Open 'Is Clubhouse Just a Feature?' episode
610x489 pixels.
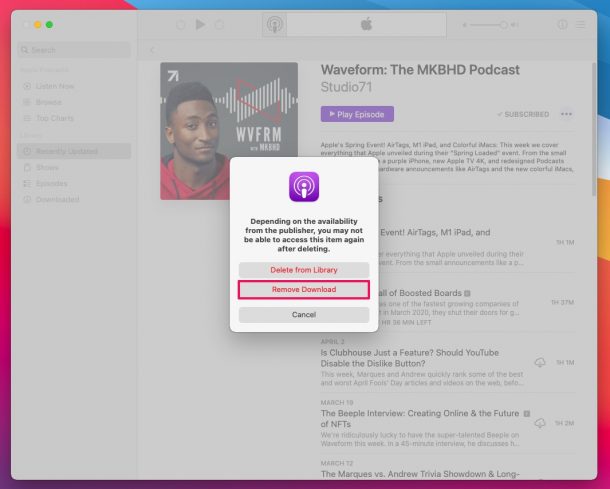[410, 358]
